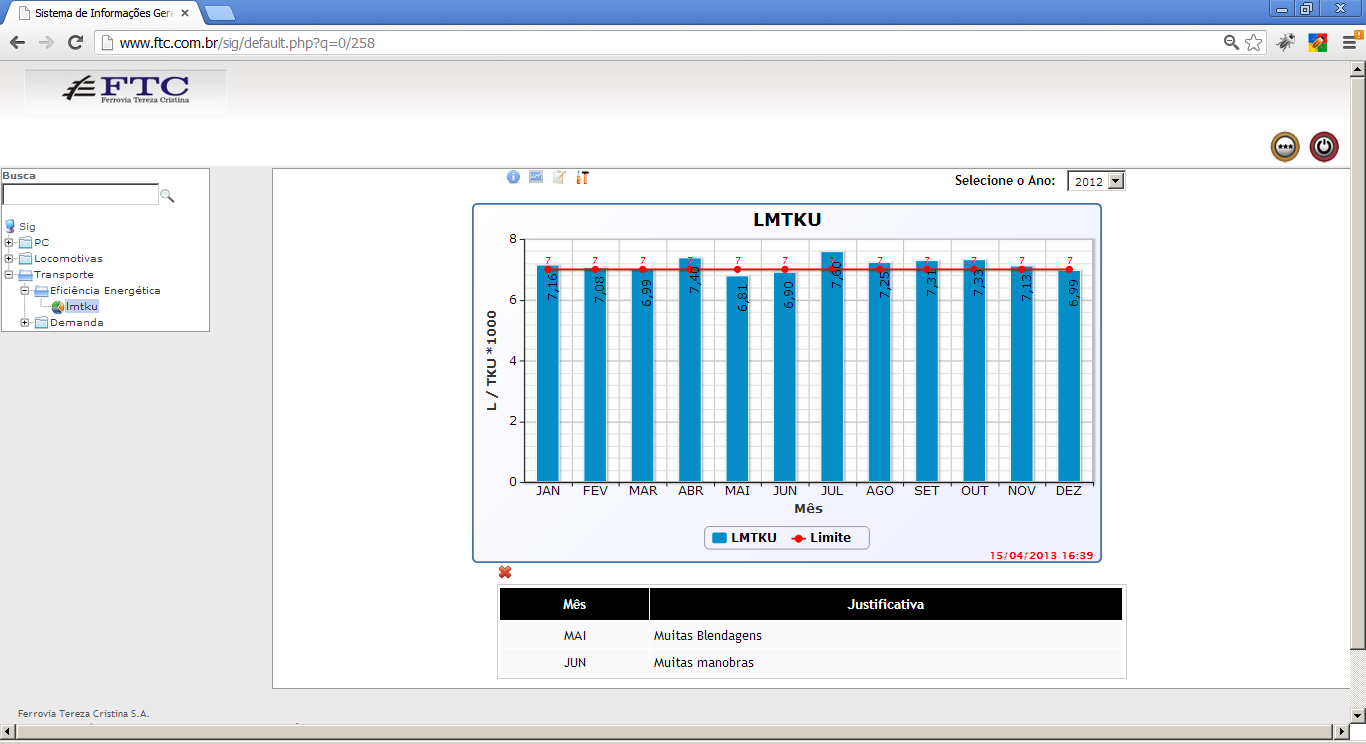This screenshot has width=1366, height=744.
Task: Click the edit note icon above the chart
Action: tap(559, 177)
